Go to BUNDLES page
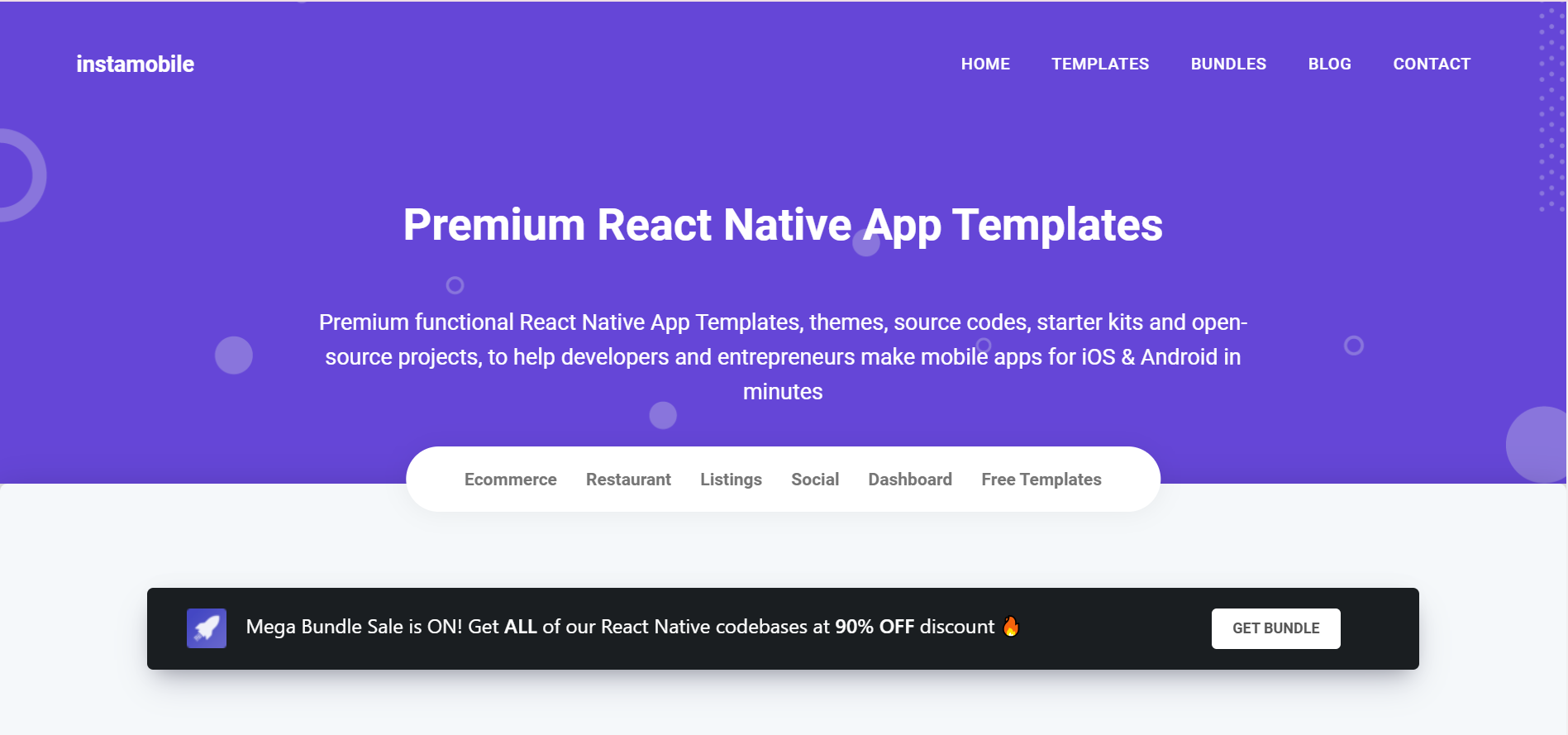 [x=1228, y=64]
